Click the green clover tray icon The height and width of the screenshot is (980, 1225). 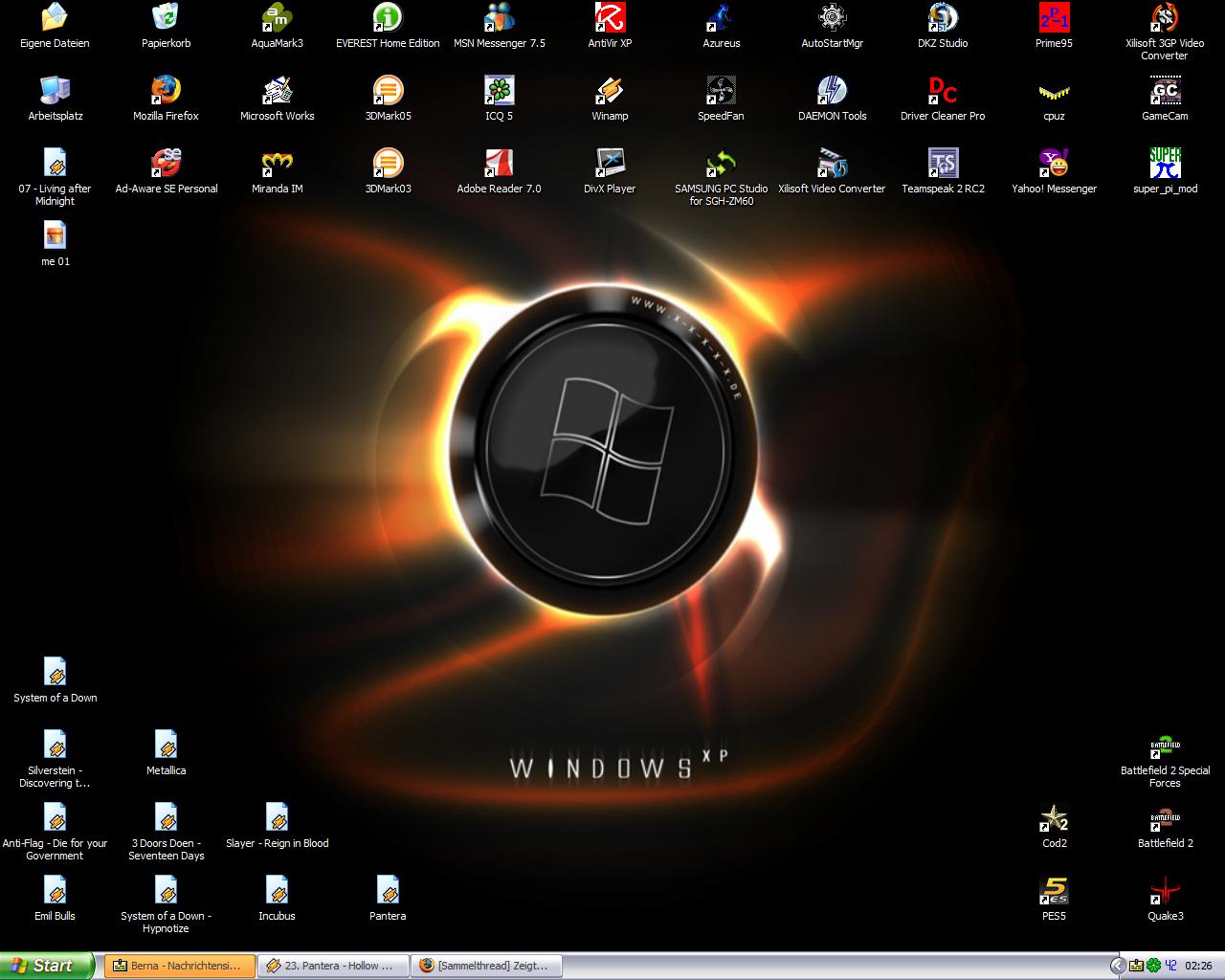[1153, 966]
